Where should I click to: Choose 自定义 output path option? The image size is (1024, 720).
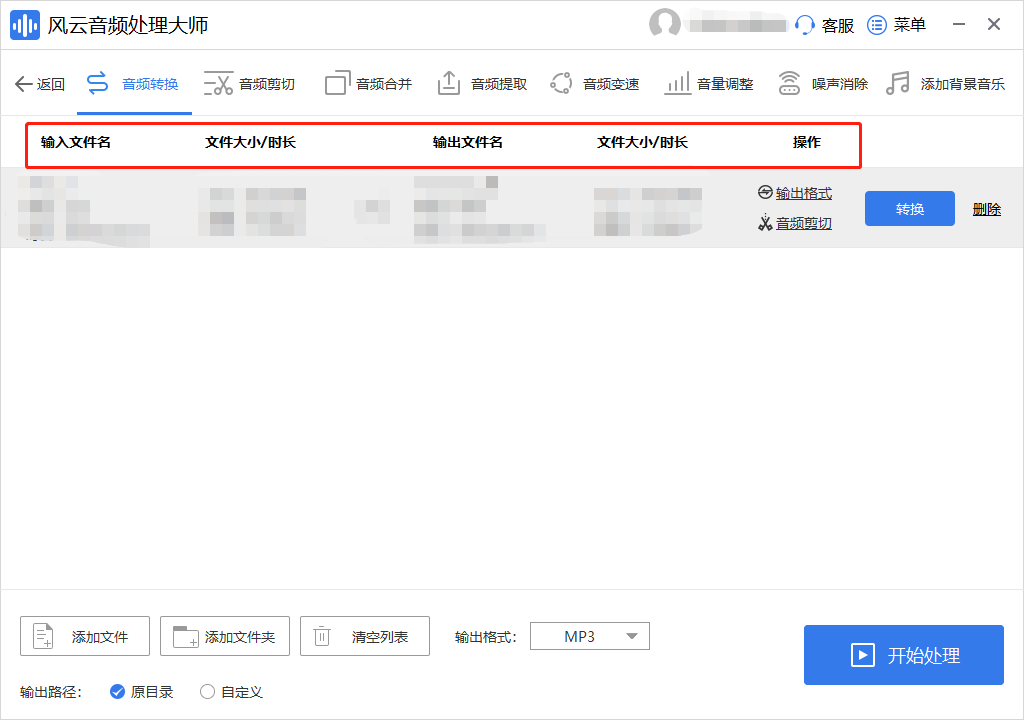(208, 692)
